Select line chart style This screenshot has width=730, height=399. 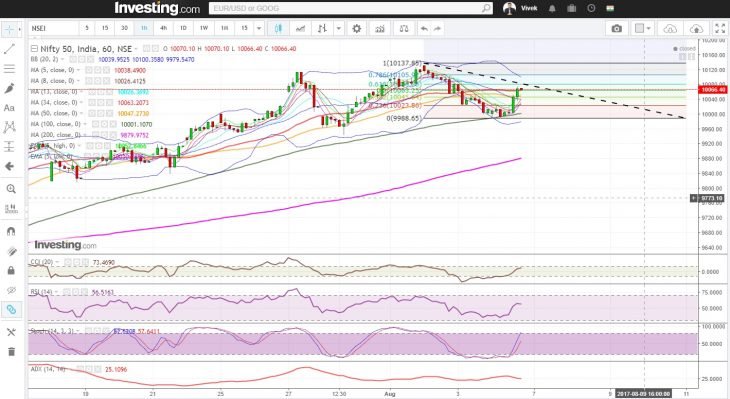[x=300, y=28]
